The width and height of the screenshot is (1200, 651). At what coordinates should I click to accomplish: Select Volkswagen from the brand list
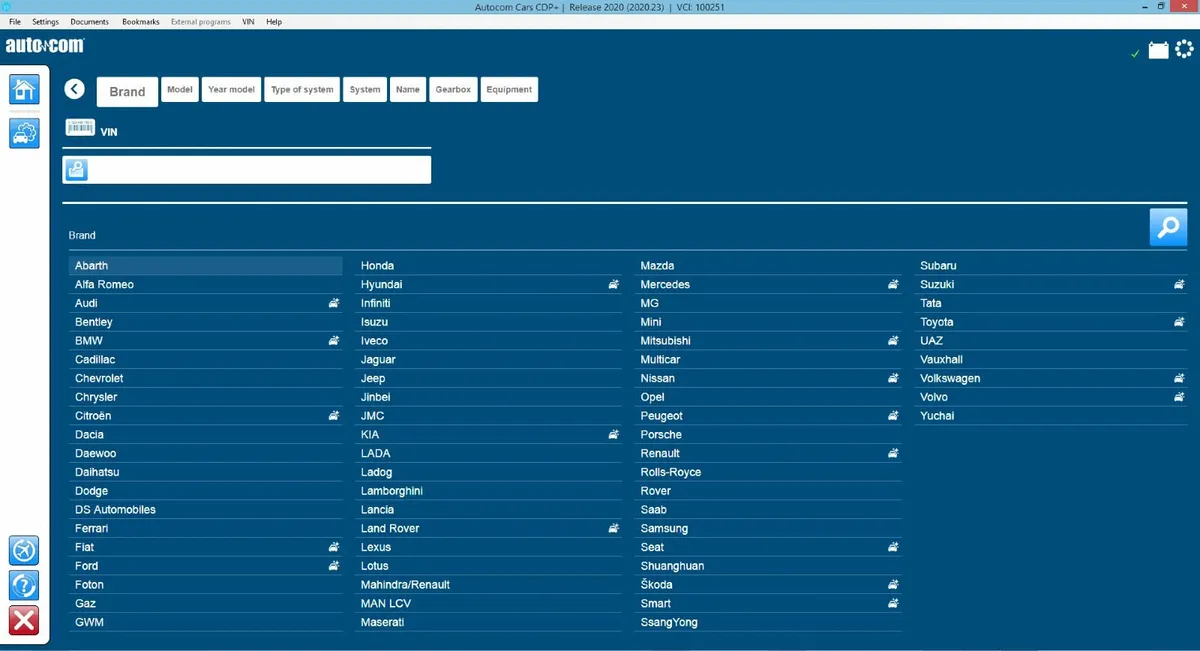coord(950,378)
